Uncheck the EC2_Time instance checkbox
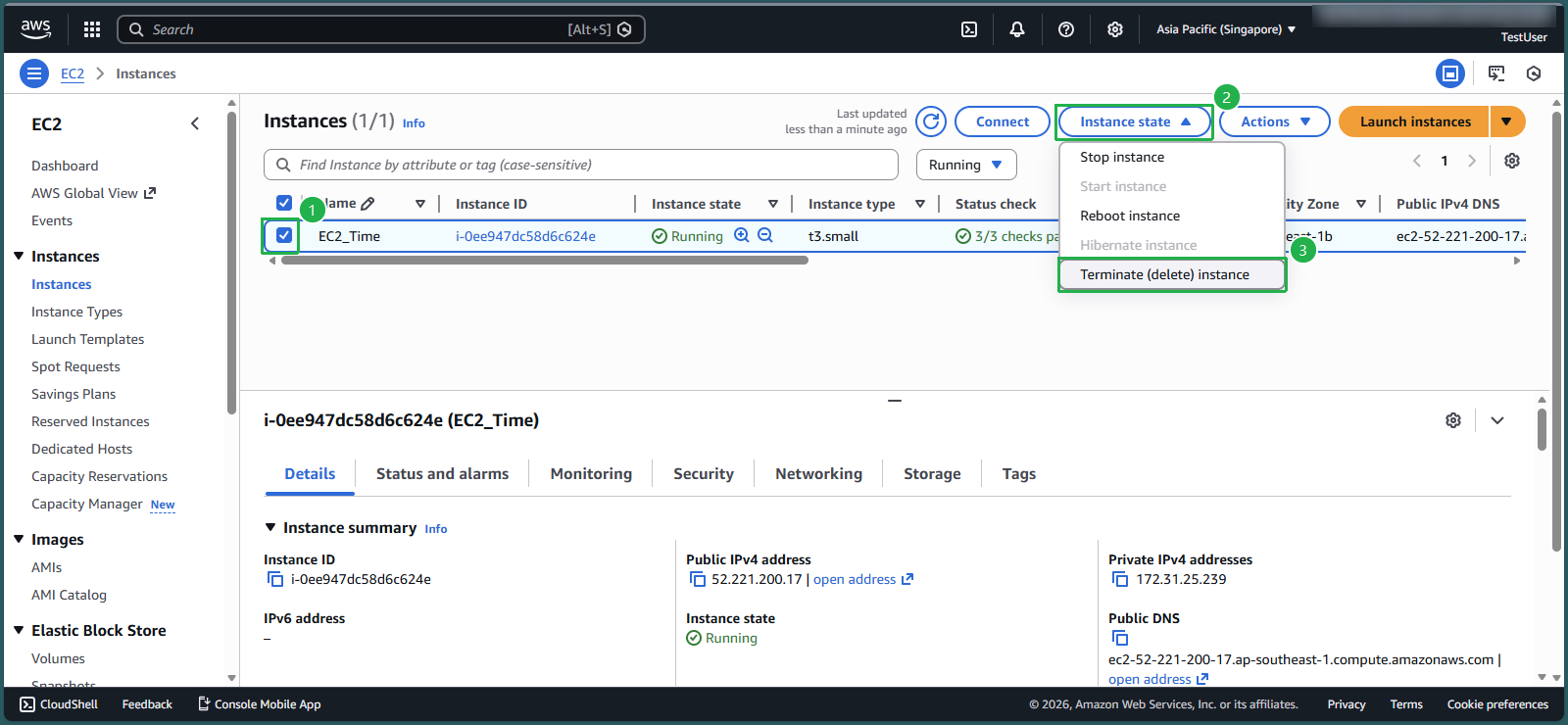The height and width of the screenshot is (725, 1568). click(284, 235)
